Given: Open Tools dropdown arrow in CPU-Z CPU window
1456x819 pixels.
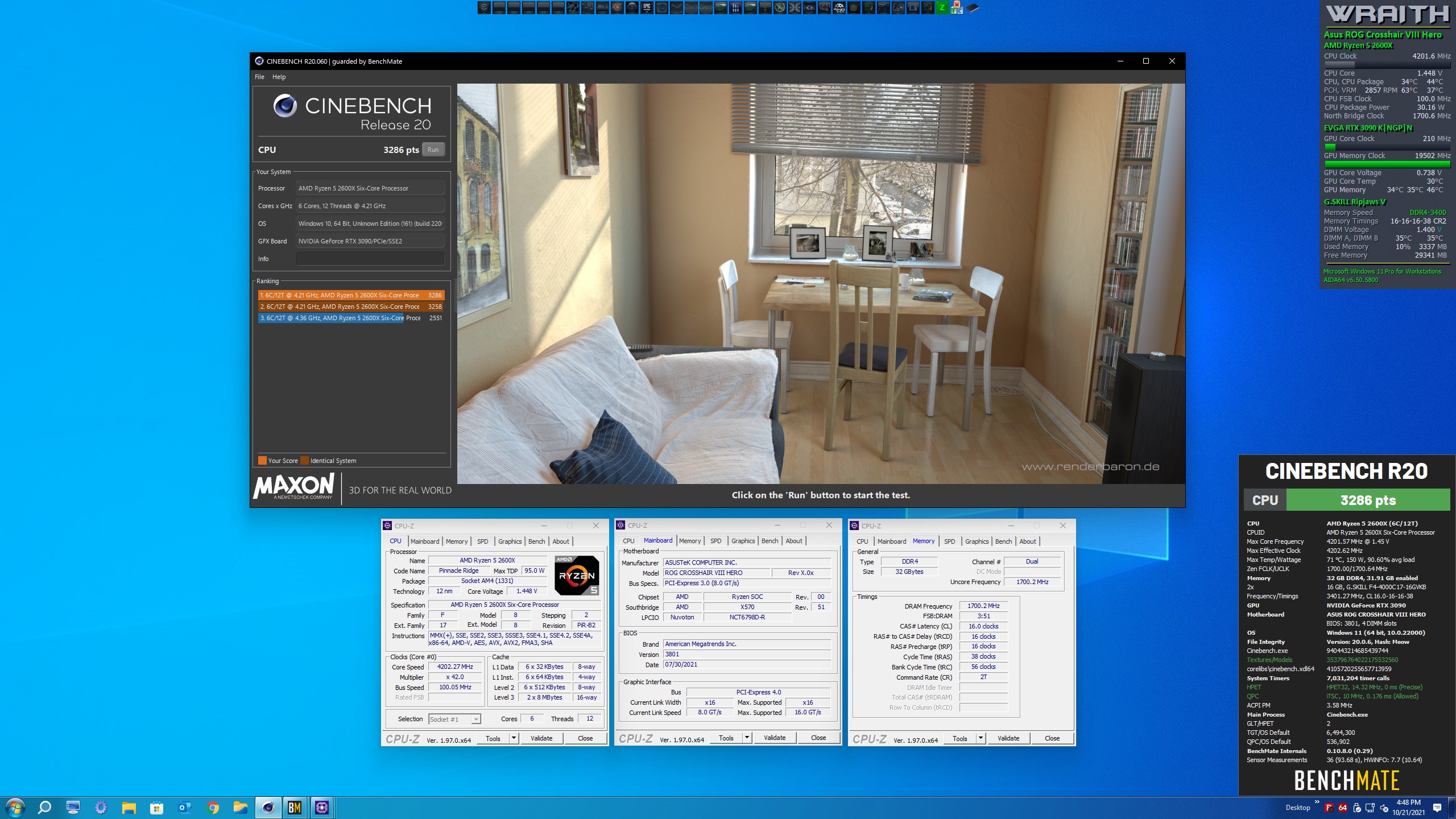Looking at the screenshot, I should tap(514, 738).
